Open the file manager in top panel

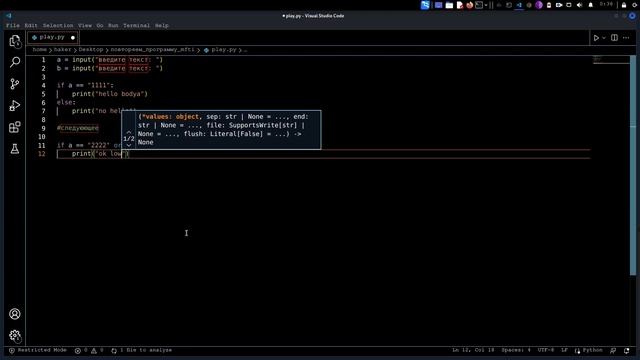point(449,5)
